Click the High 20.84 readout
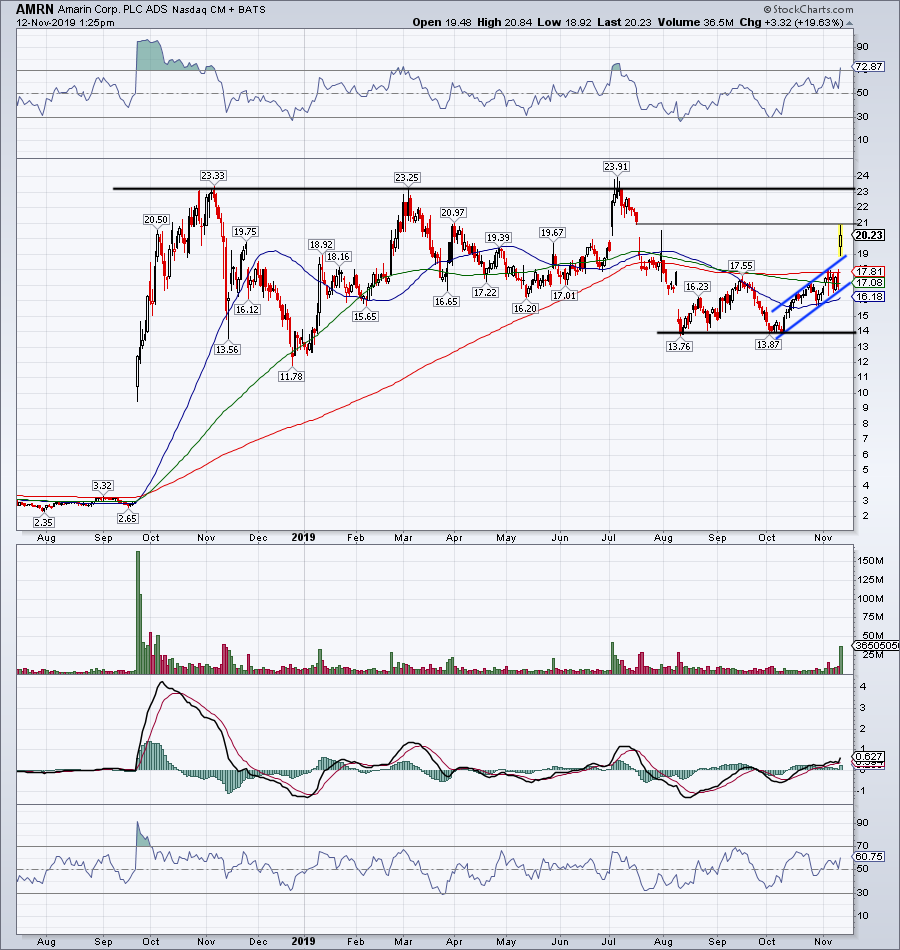 [504, 22]
